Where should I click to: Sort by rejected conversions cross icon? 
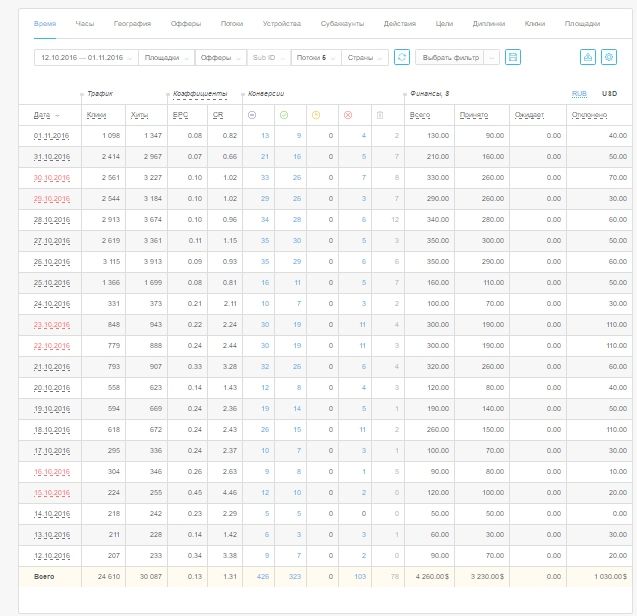(x=348, y=115)
